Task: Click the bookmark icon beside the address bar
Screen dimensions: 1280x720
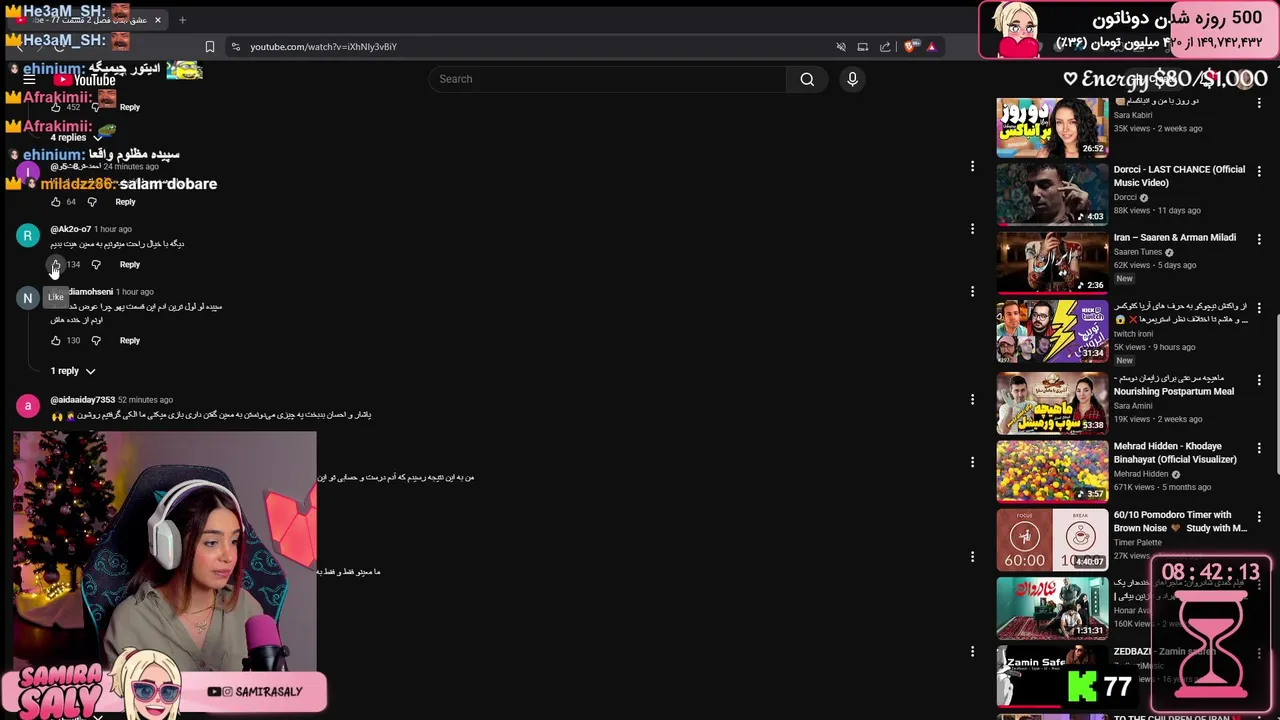Action: pyautogui.click(x=209, y=47)
